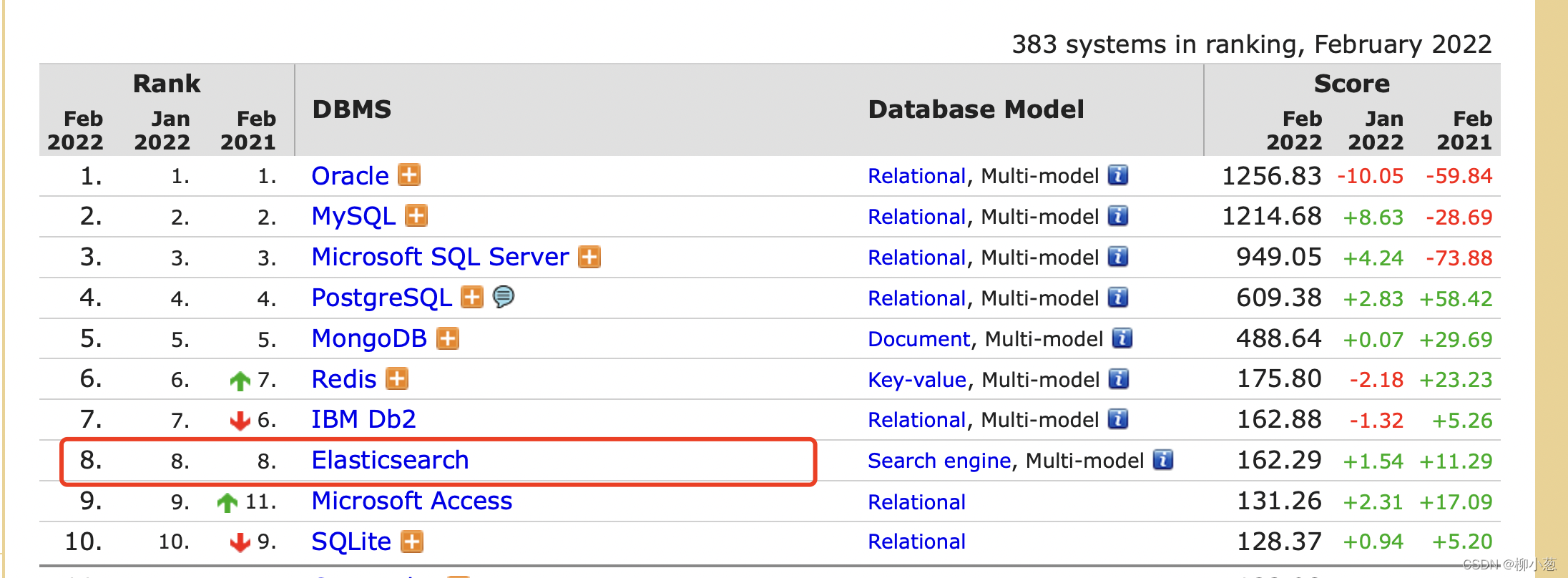Open the Elasticsearch link

click(390, 460)
